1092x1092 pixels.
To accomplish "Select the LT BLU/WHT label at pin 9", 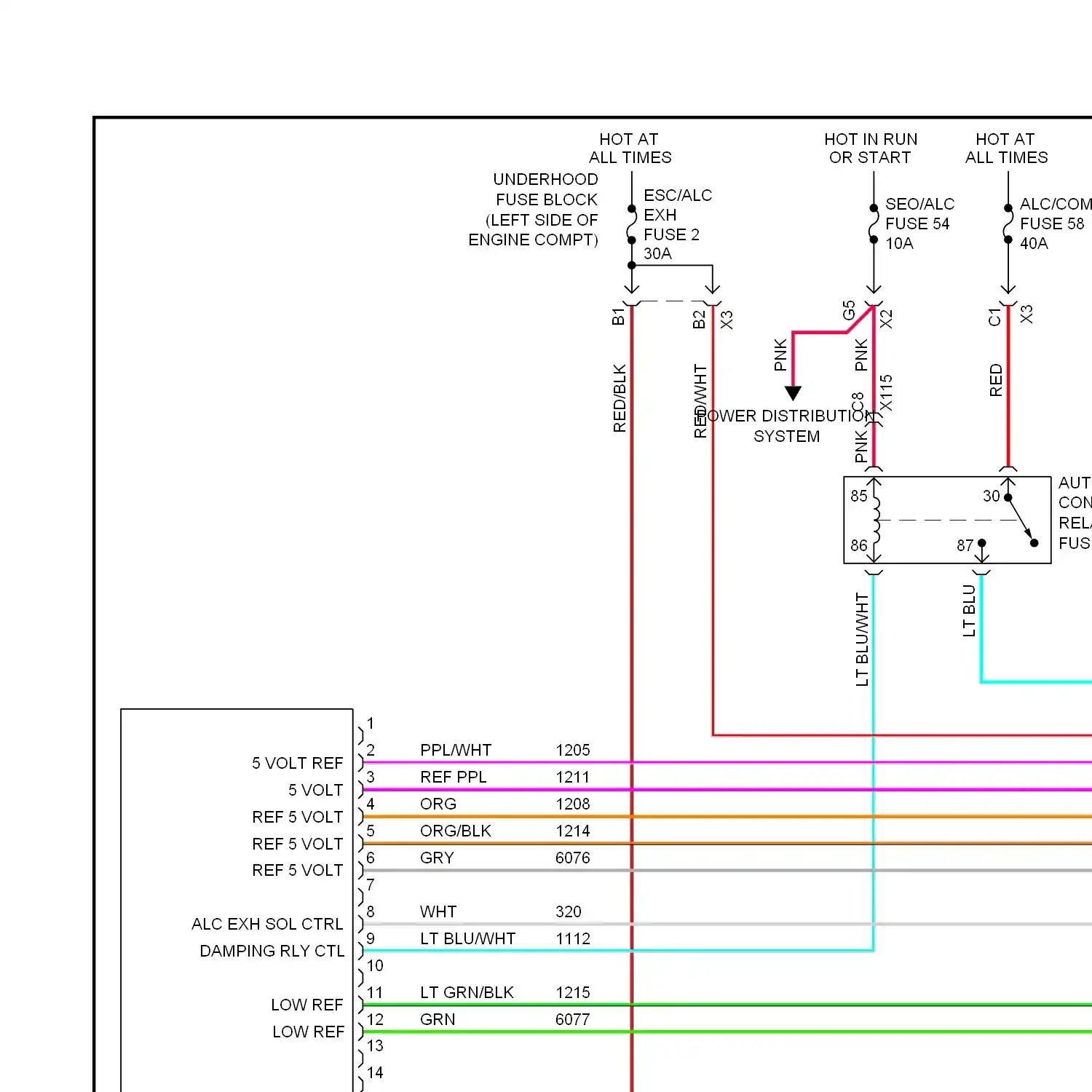I will 467,938.
